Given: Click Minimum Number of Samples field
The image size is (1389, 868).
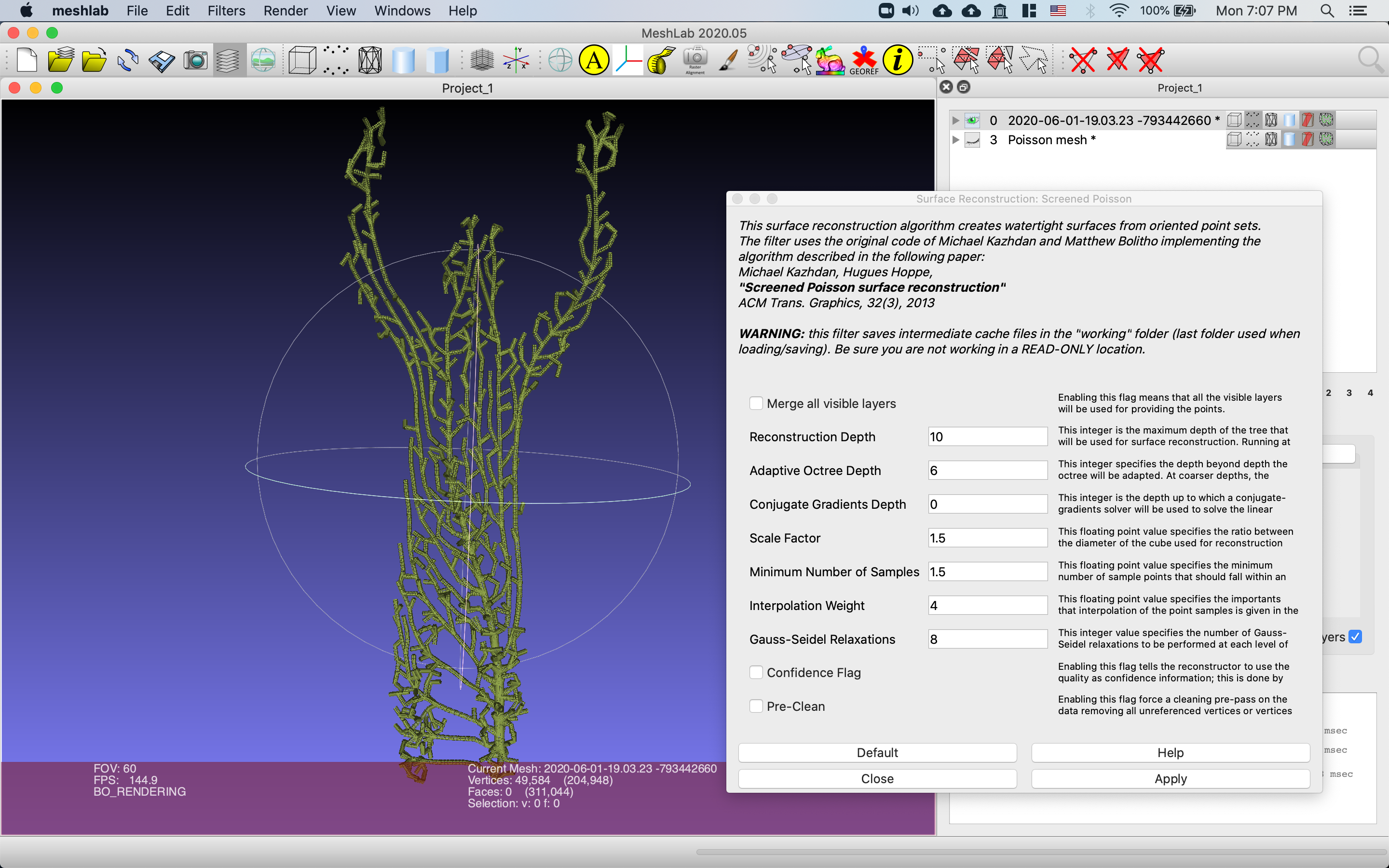Looking at the screenshot, I should click(x=988, y=571).
